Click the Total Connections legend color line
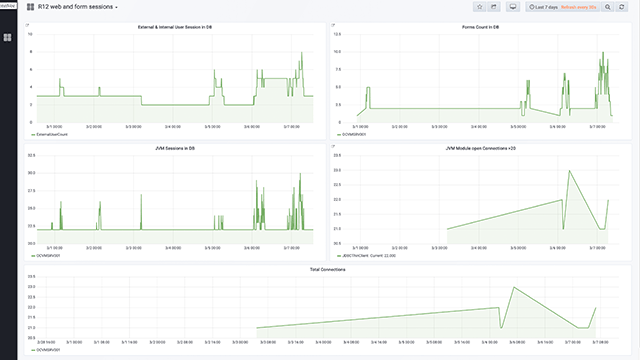The height and width of the screenshot is (360, 640). pos(33,350)
